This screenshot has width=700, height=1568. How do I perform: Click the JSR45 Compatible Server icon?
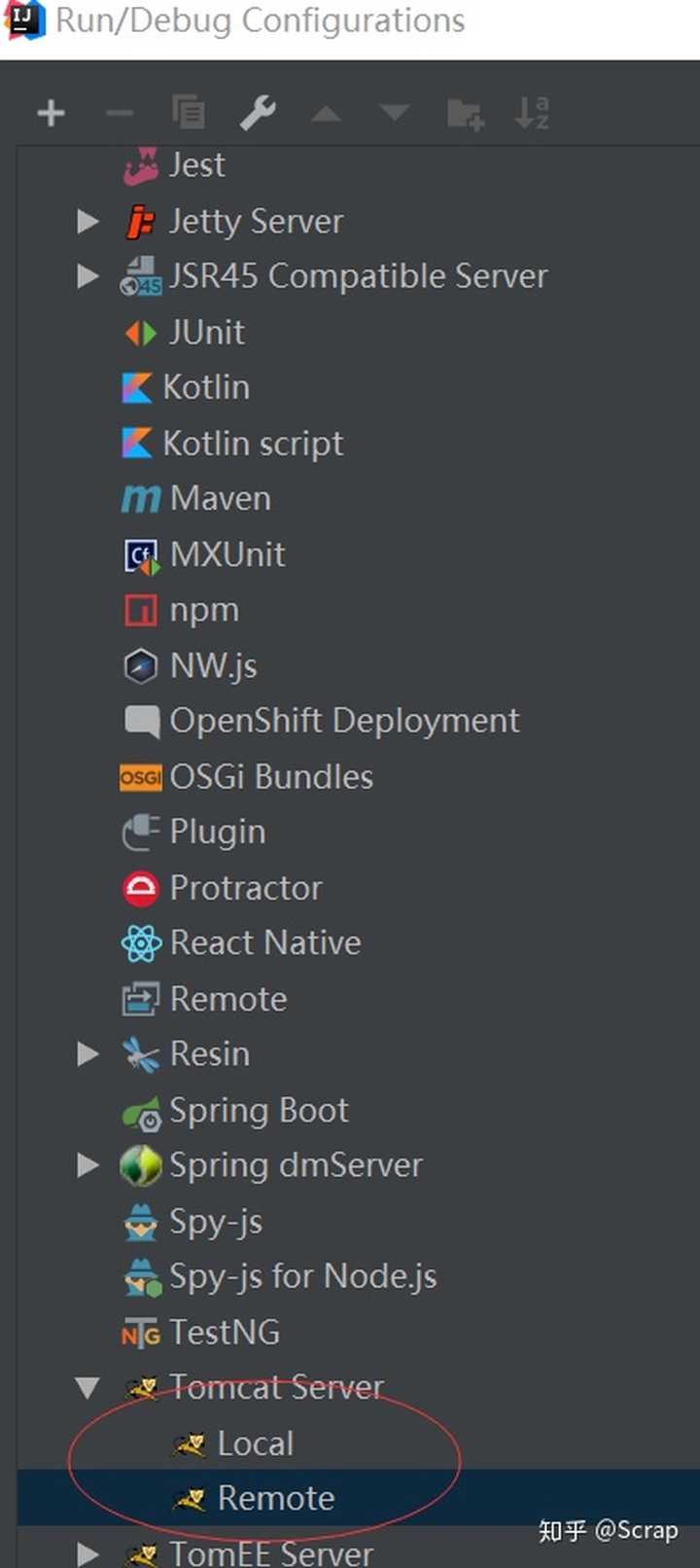(141, 276)
